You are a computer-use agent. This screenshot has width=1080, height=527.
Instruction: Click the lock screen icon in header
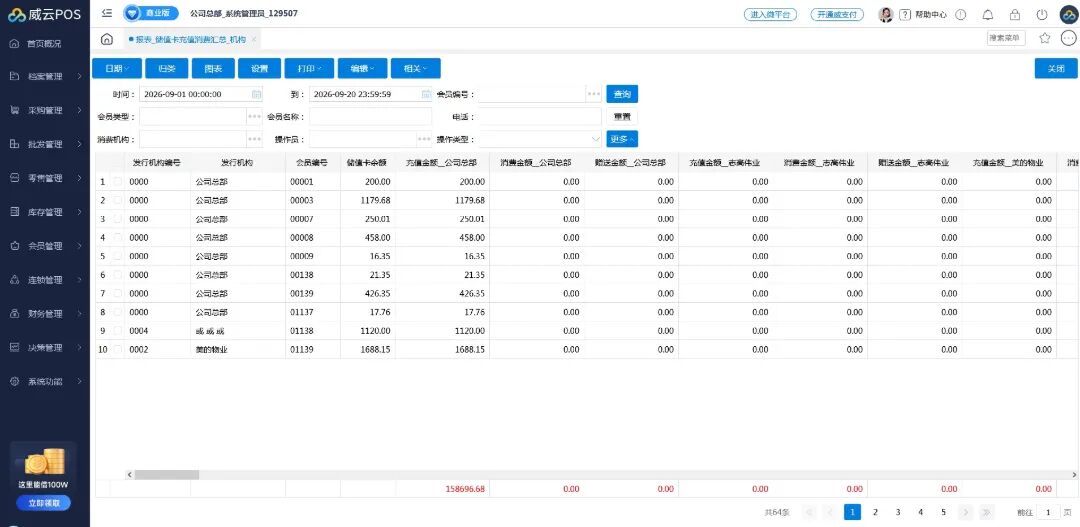[x=1015, y=14]
